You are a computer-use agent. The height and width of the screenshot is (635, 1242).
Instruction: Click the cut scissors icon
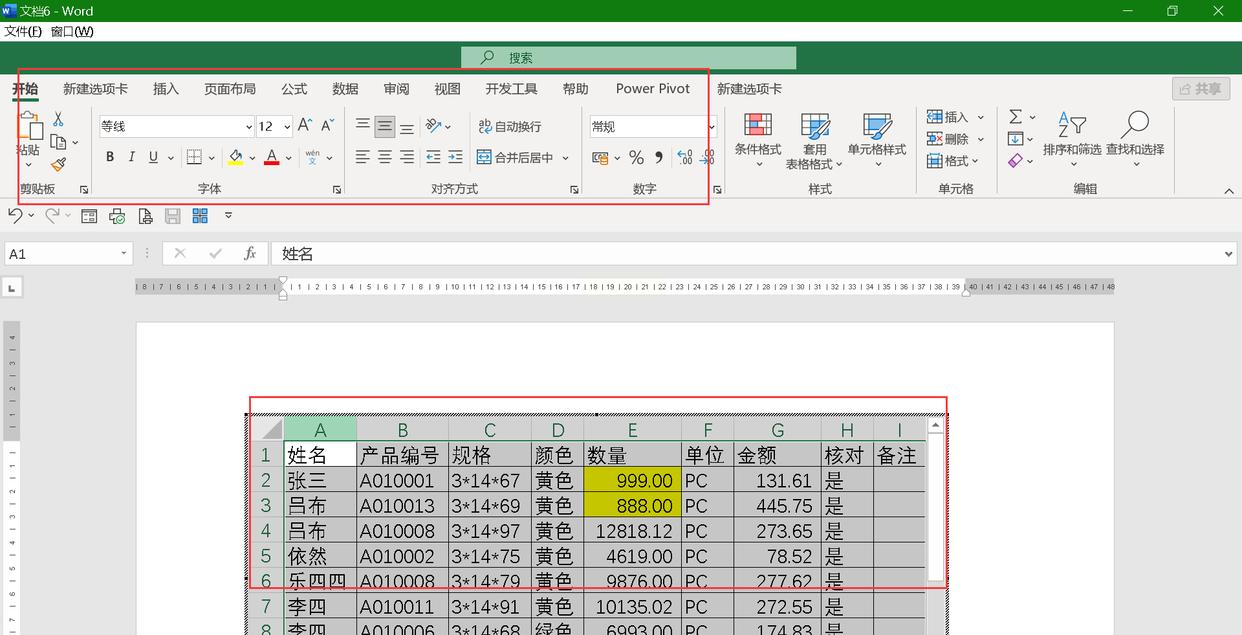[x=58, y=119]
